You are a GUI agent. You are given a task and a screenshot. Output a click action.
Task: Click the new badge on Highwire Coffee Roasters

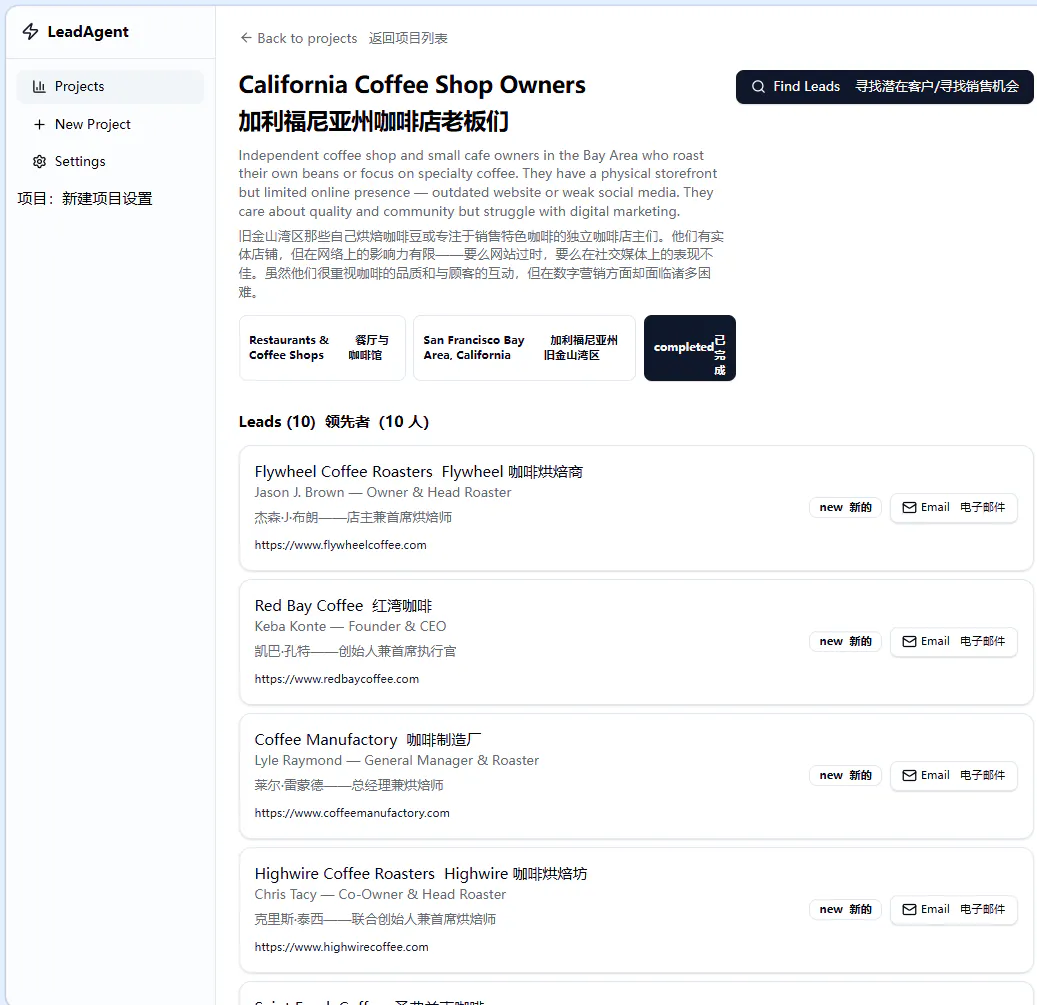845,909
